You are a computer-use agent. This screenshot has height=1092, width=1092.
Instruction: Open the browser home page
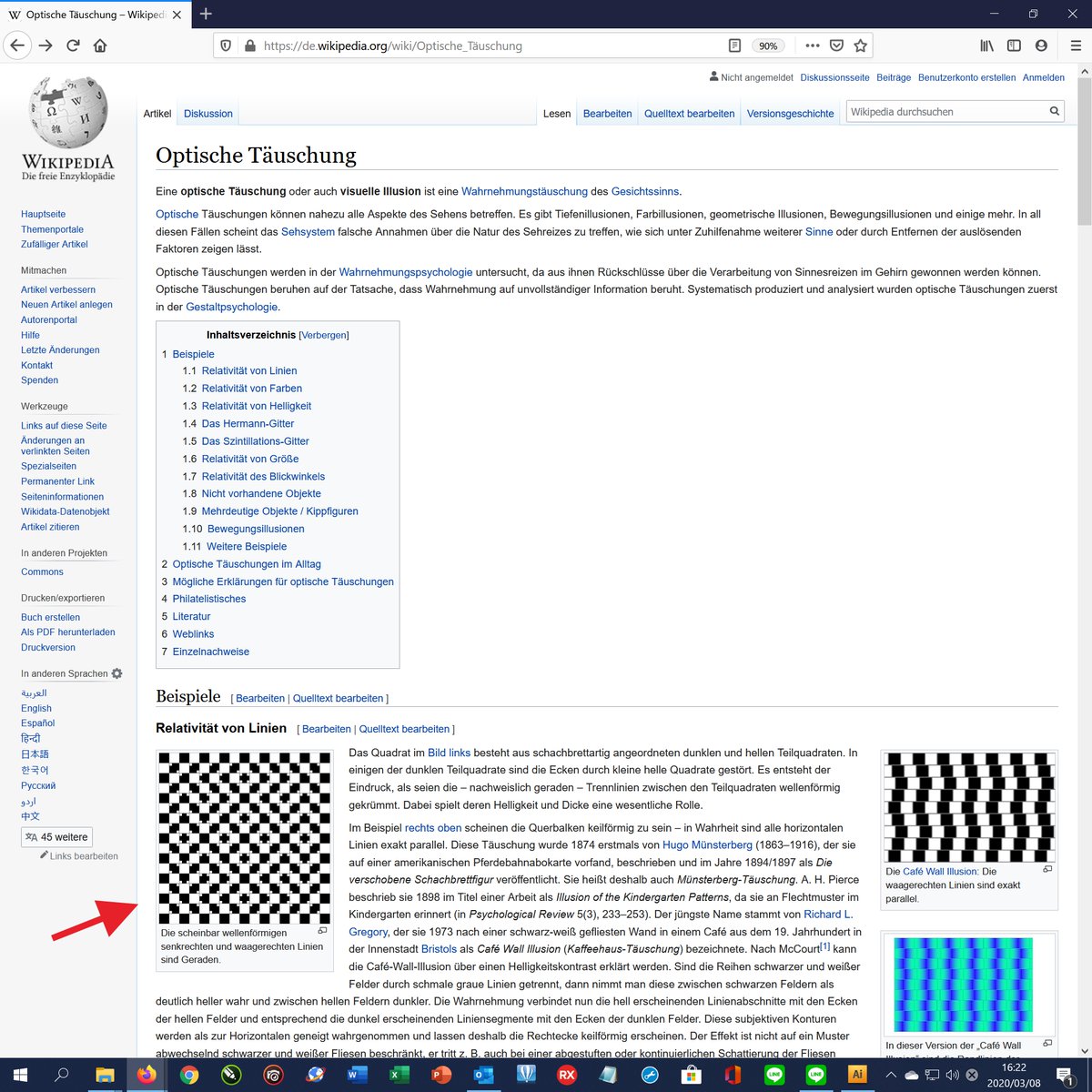click(100, 45)
